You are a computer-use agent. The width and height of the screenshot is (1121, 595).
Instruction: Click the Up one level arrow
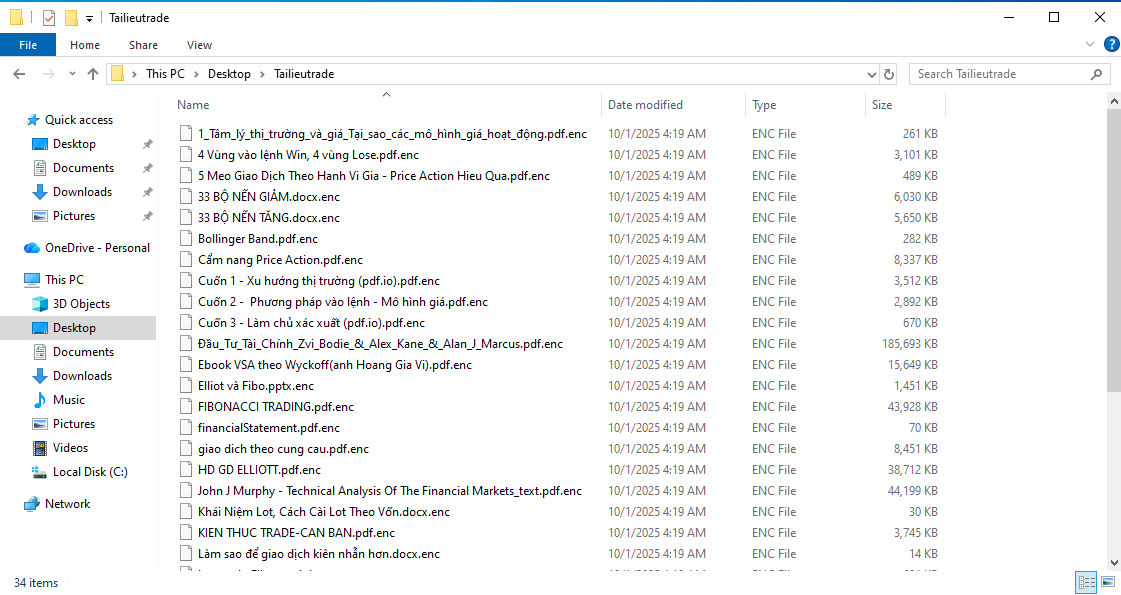(93, 74)
